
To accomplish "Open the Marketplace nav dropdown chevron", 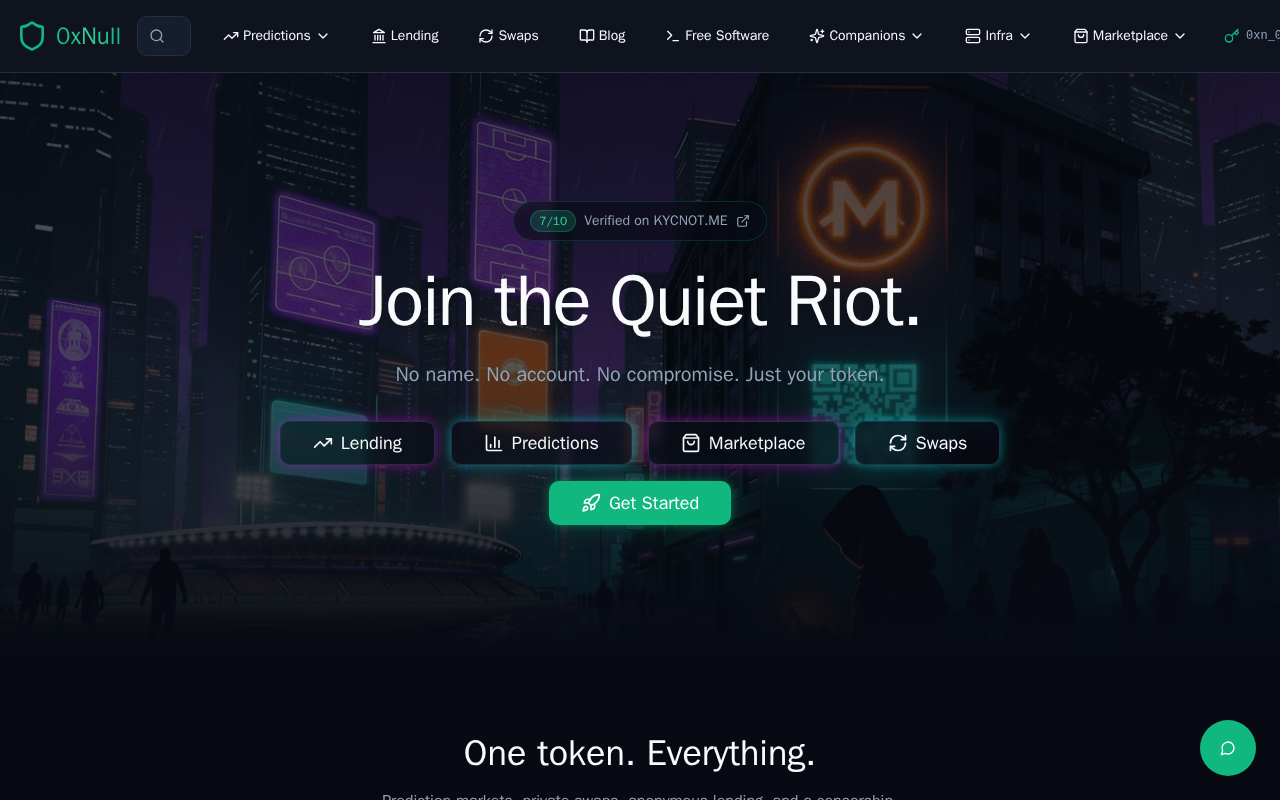I will (x=1180, y=36).
